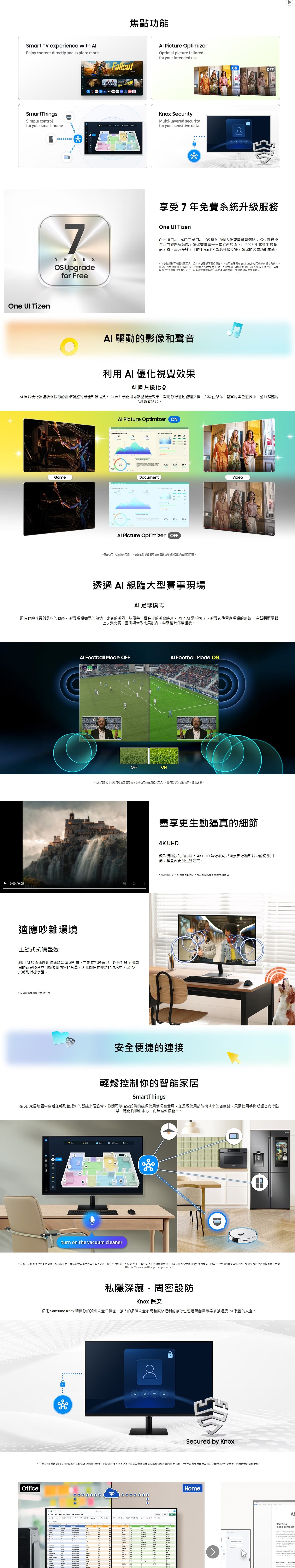This screenshot has height=1568, width=295.
Task: Unmute the 4K UHD video
Action: tap(124, 883)
